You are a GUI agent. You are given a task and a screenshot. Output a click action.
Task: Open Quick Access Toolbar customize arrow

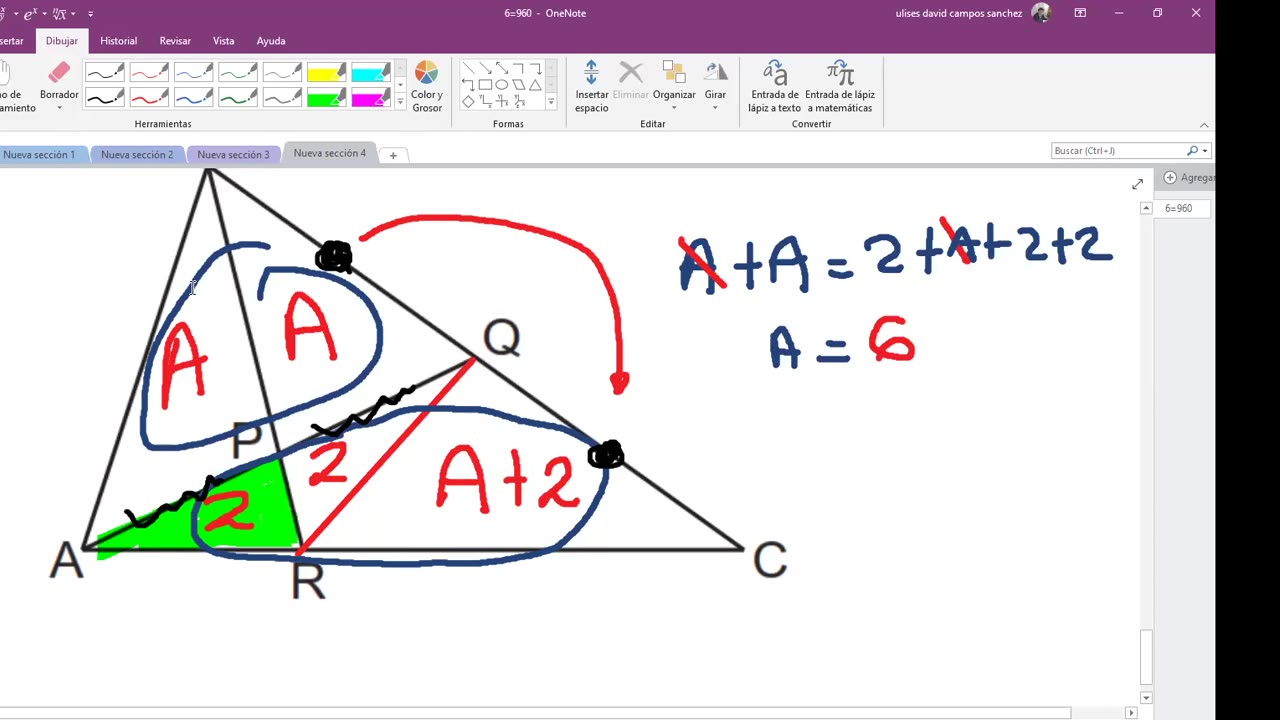point(90,14)
